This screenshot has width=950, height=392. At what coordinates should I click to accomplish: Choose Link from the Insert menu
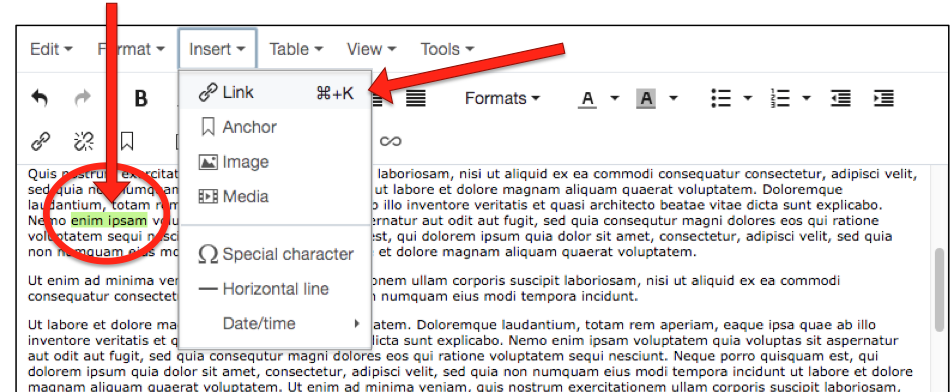pos(276,93)
